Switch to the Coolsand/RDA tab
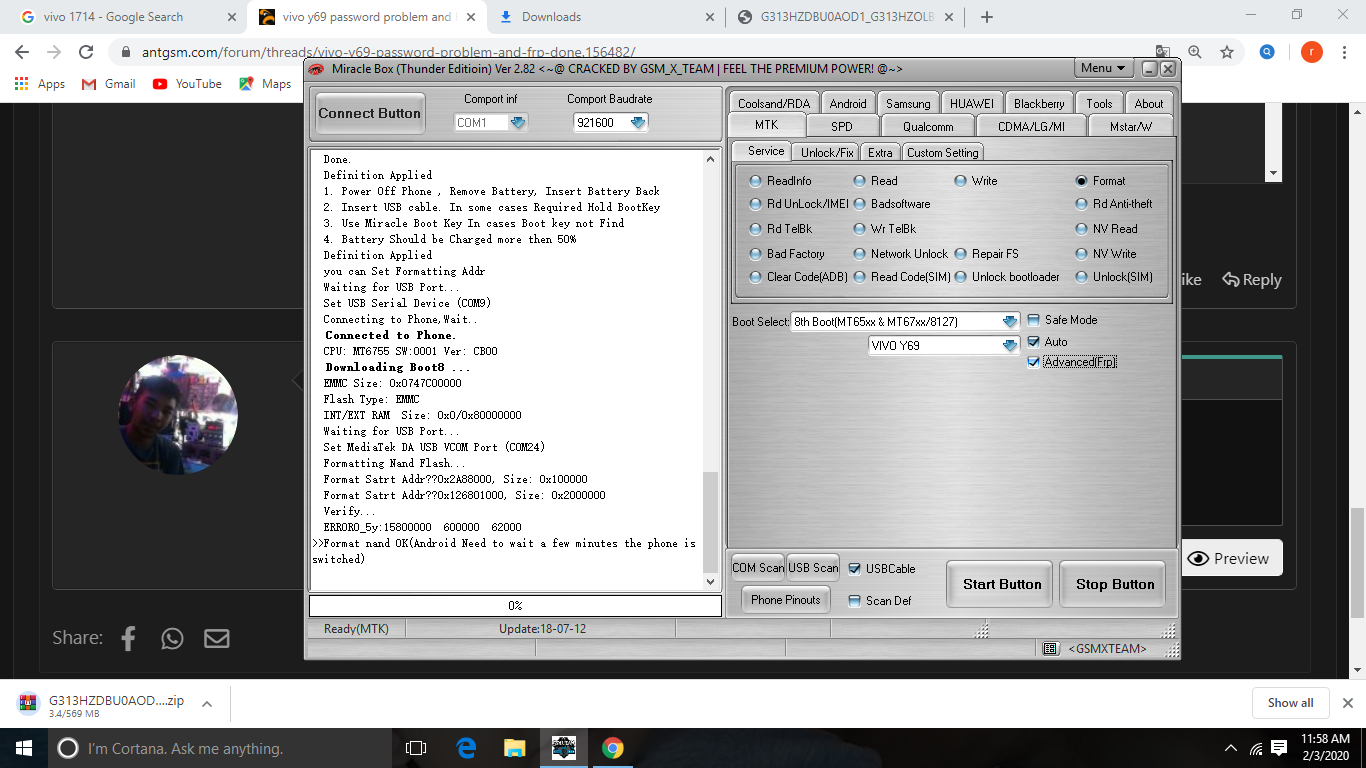The height and width of the screenshot is (768, 1366). [774, 103]
